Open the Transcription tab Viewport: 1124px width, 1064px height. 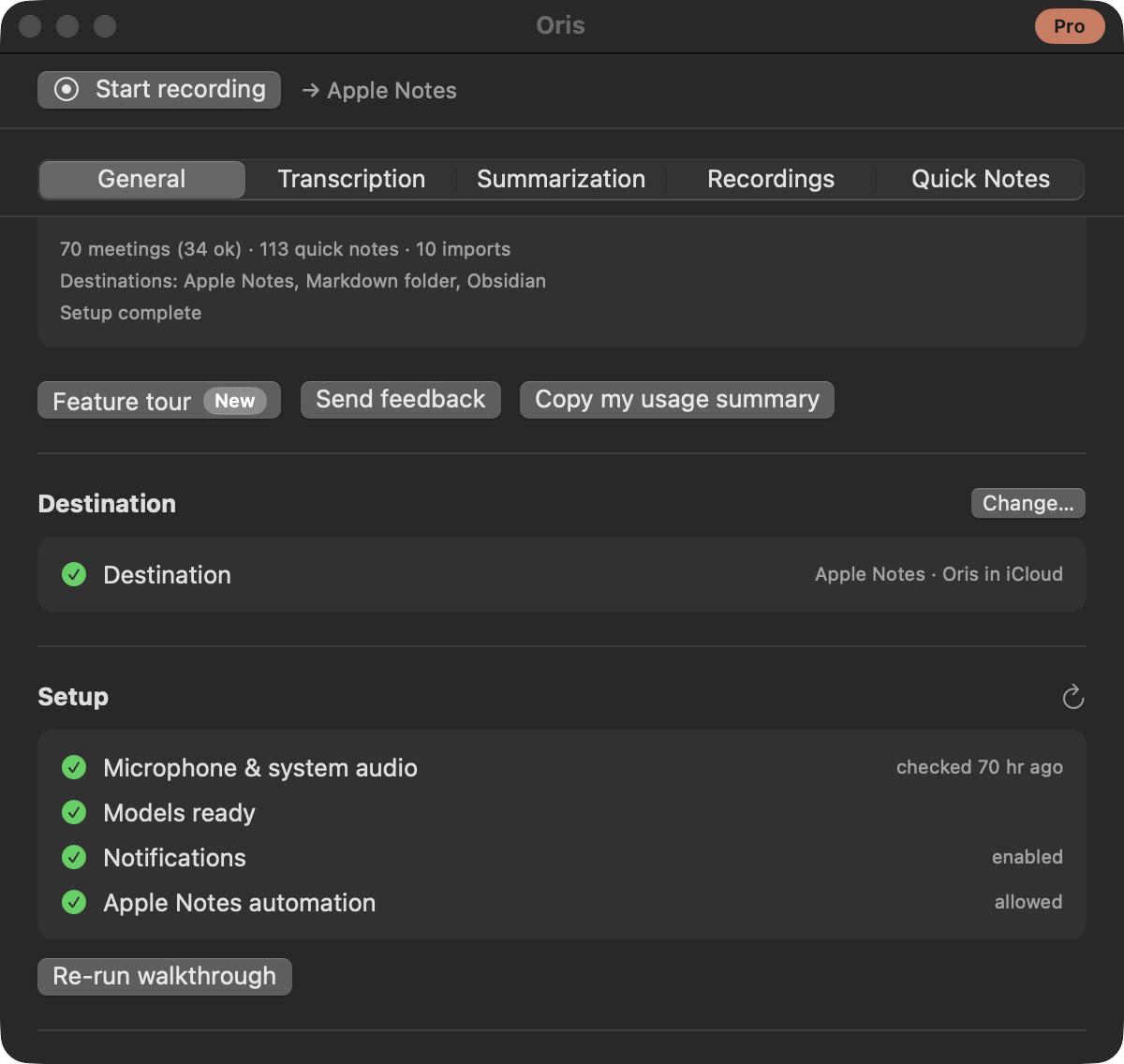tap(351, 179)
